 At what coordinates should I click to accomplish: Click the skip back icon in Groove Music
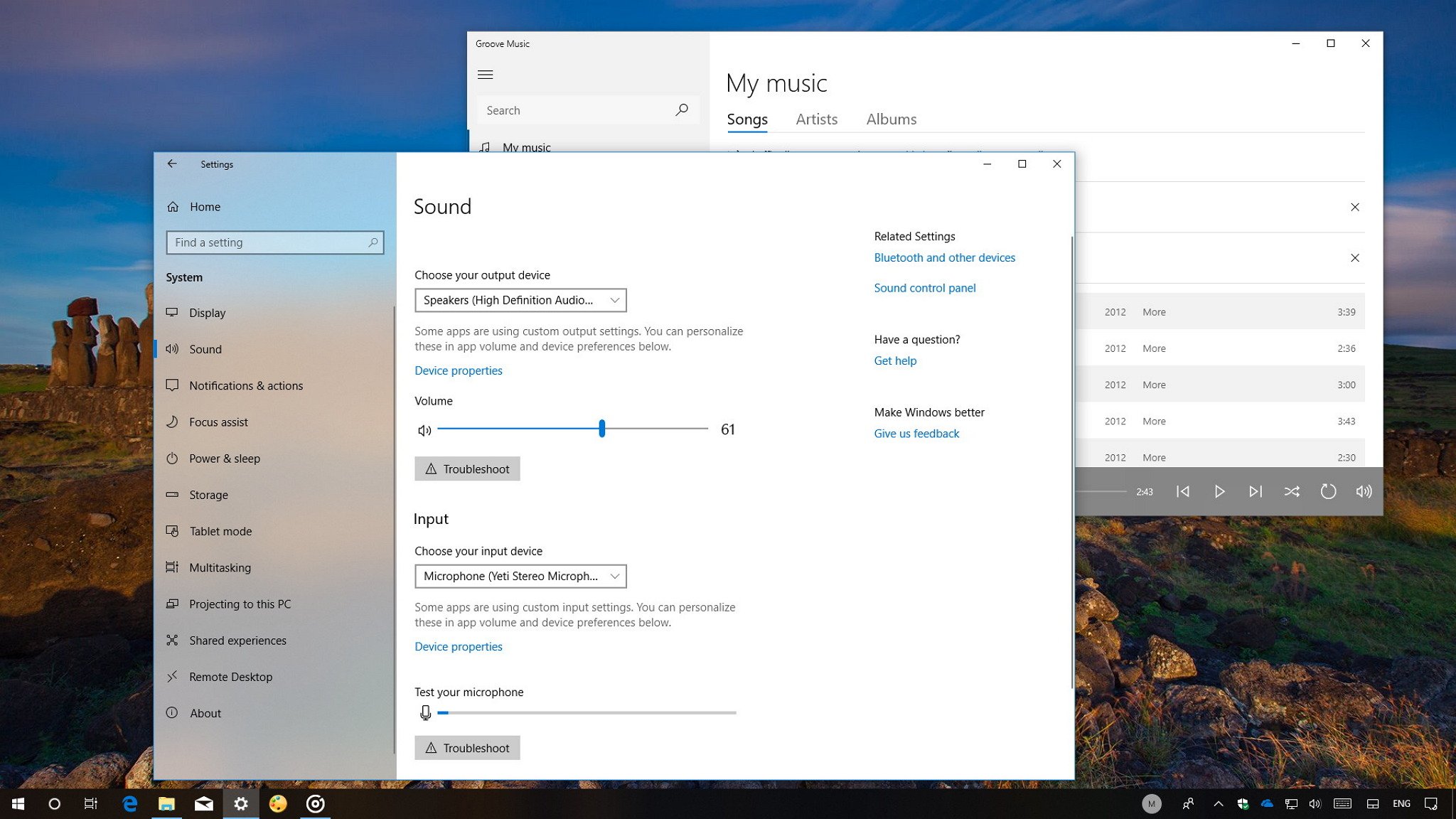pos(1183,491)
